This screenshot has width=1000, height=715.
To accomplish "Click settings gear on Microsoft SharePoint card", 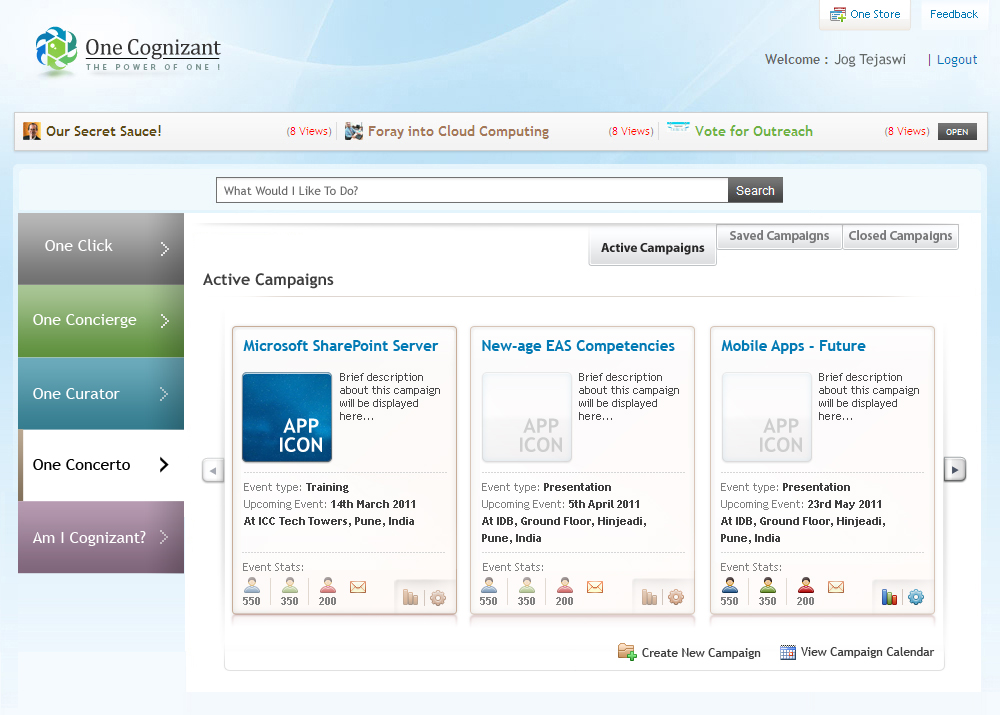I will 437,598.
